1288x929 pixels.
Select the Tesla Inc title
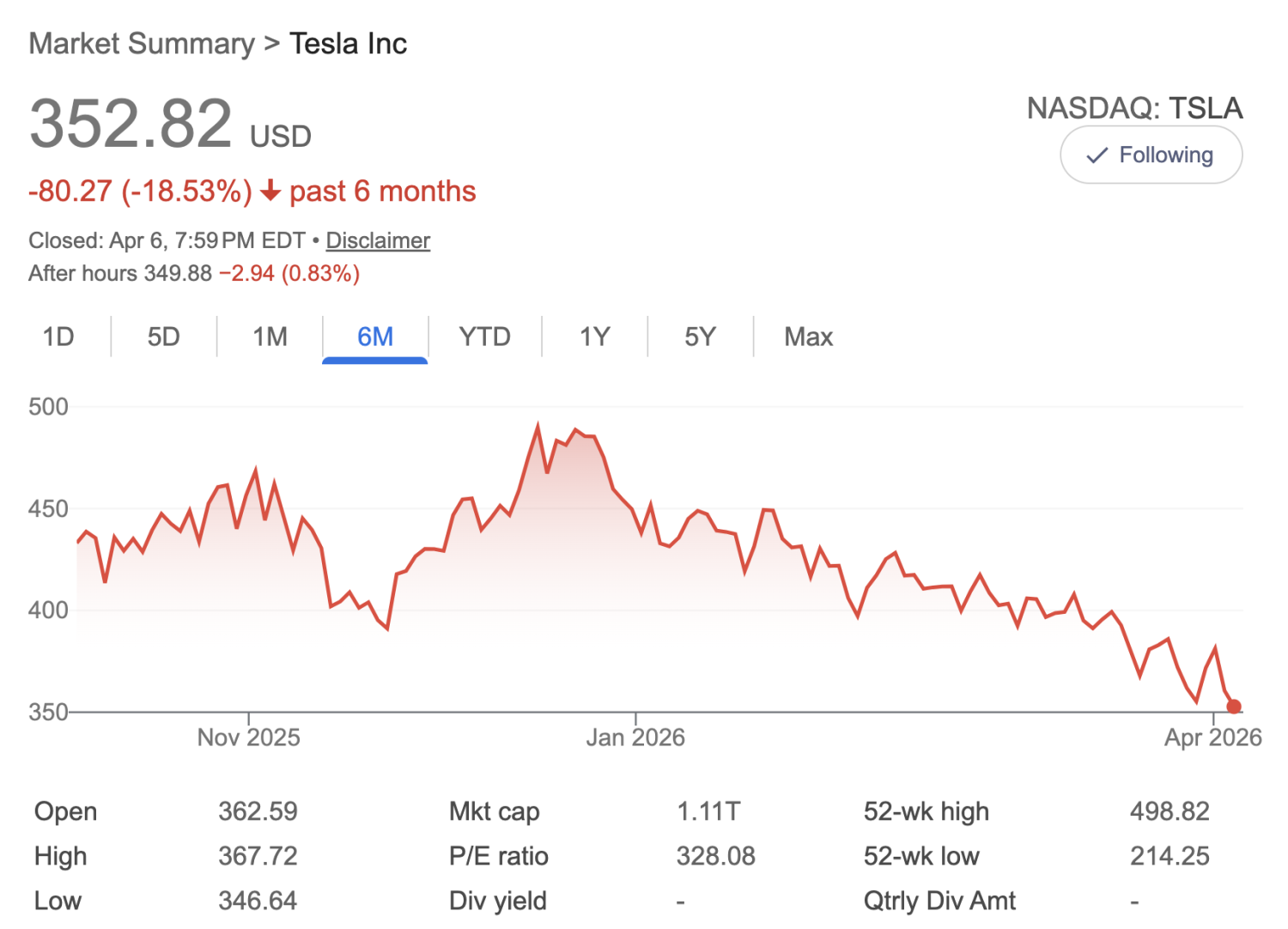(348, 43)
